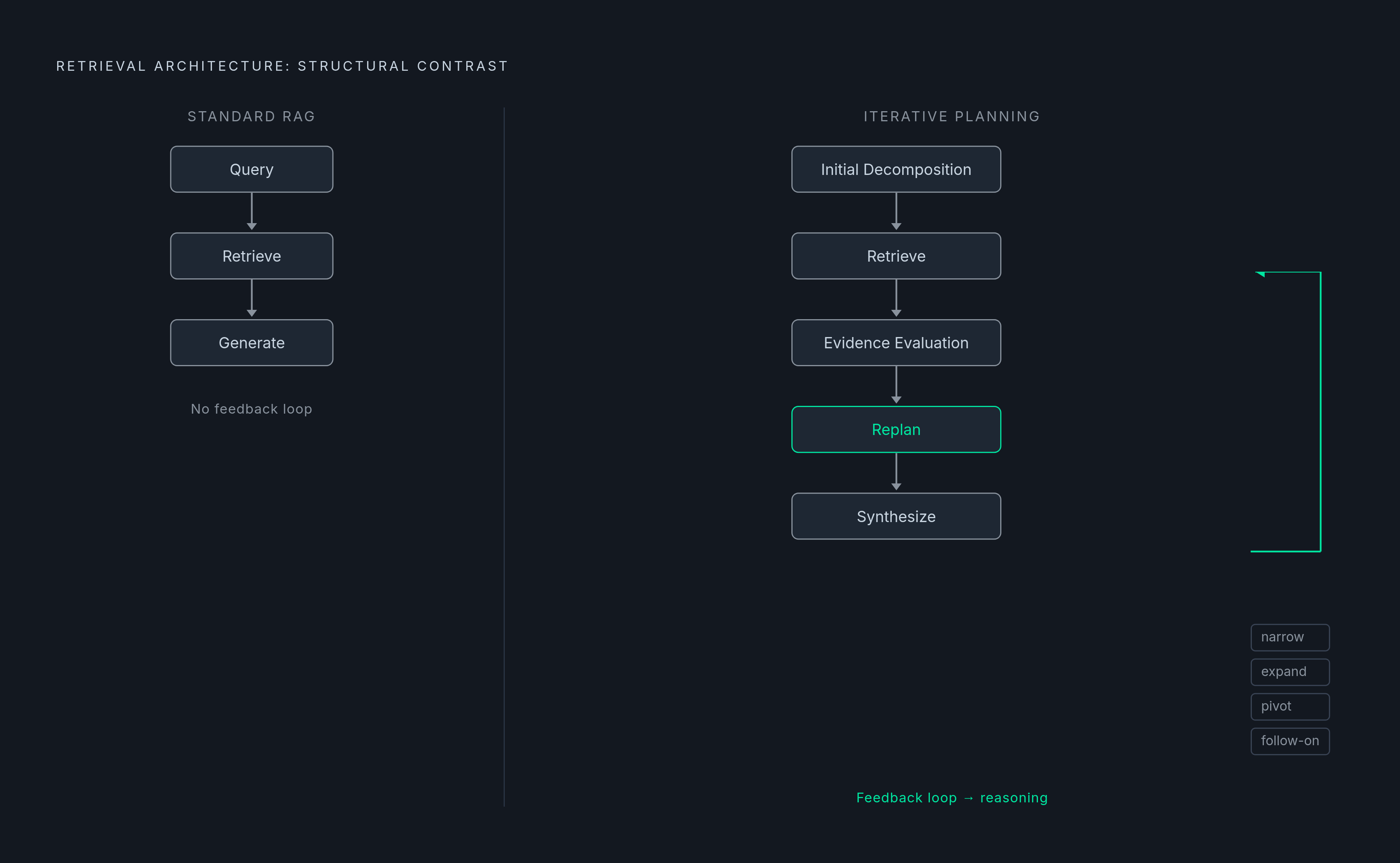1400x863 pixels.
Task: Click the Query box in Standard RAG
Action: click(251, 169)
